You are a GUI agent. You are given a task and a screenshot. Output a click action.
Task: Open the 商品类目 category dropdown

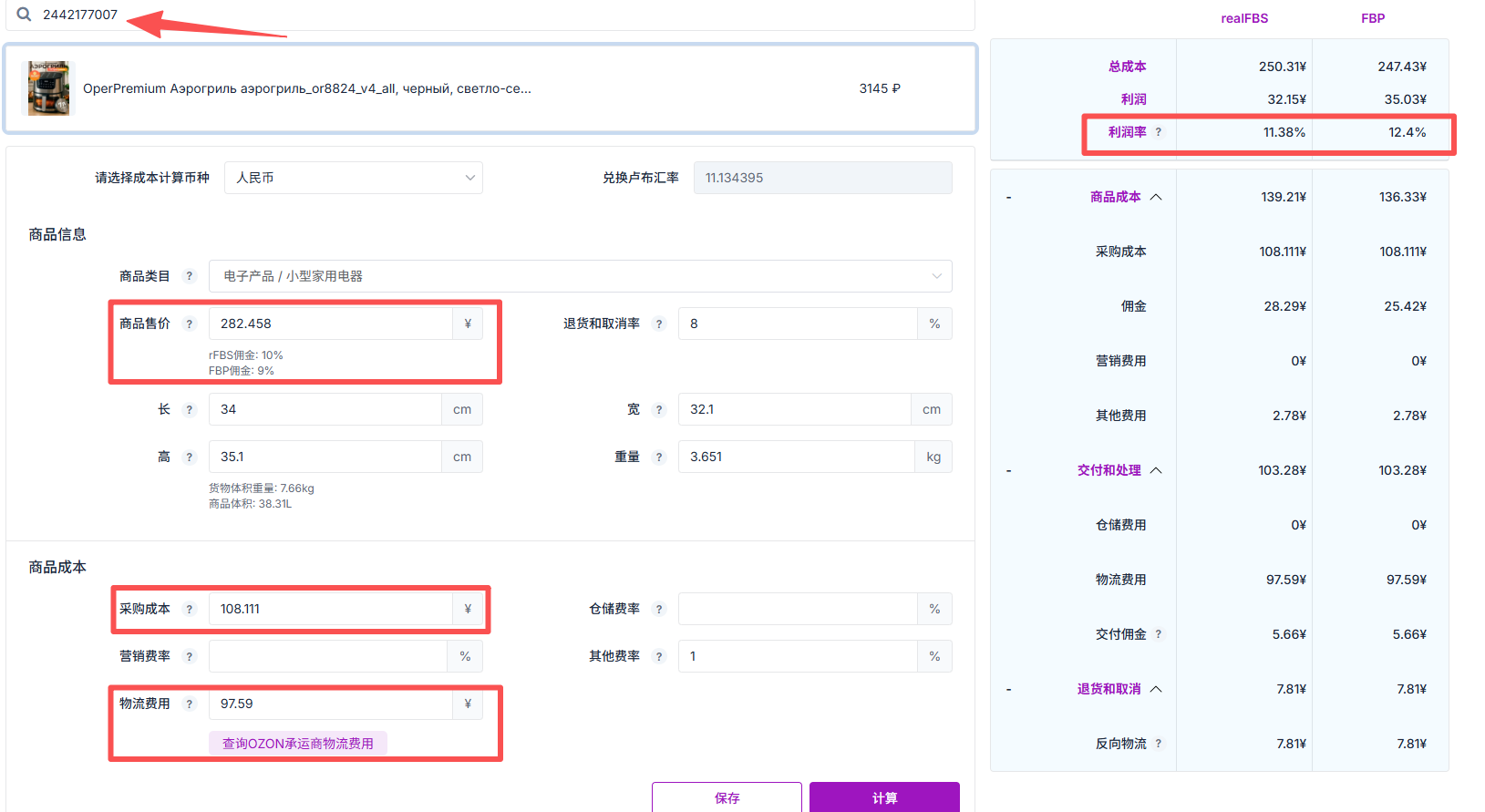click(x=580, y=276)
